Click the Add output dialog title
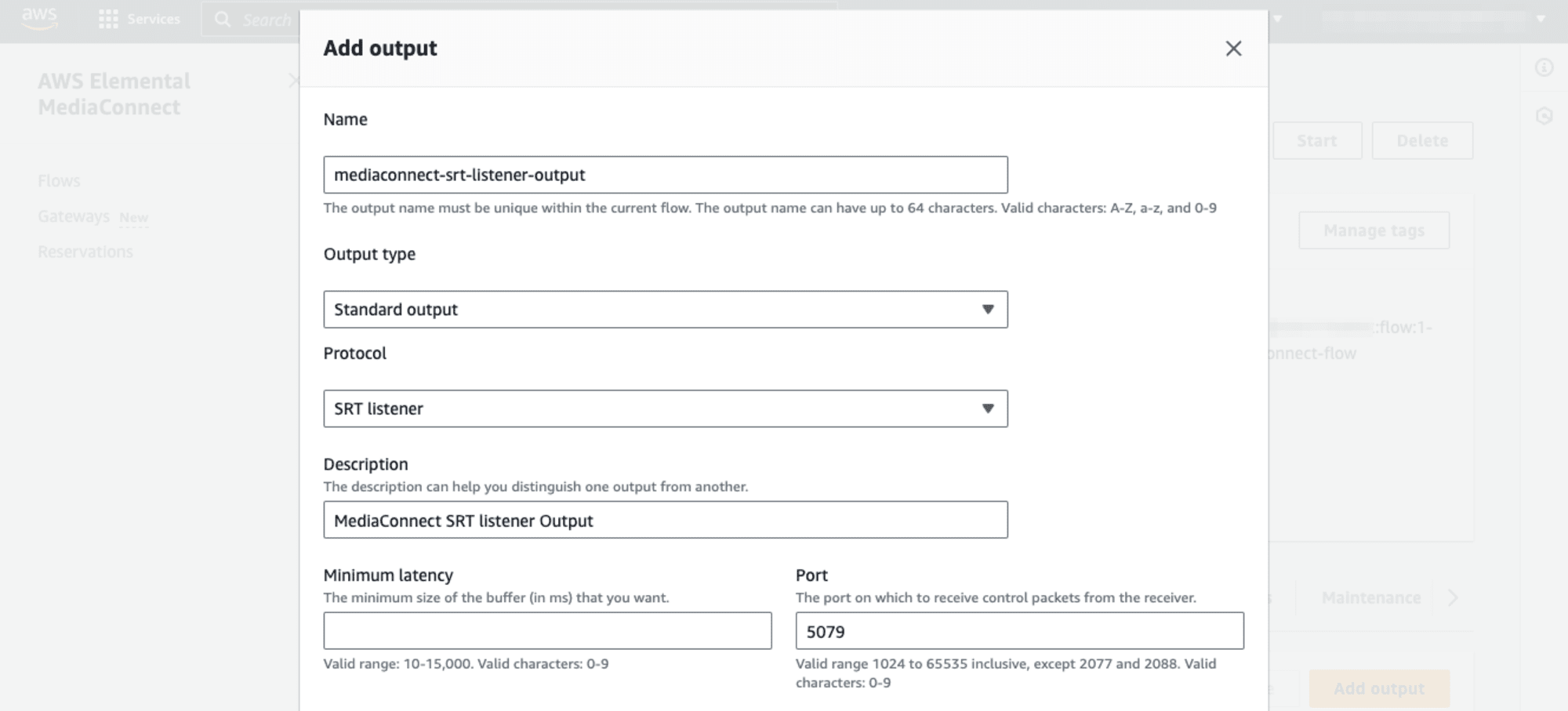The width and height of the screenshot is (1568, 711). point(380,48)
